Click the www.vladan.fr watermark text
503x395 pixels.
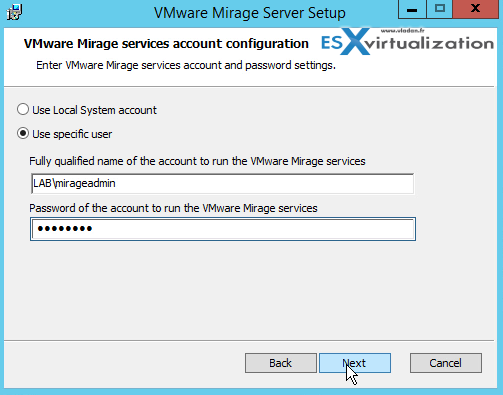coord(402,31)
